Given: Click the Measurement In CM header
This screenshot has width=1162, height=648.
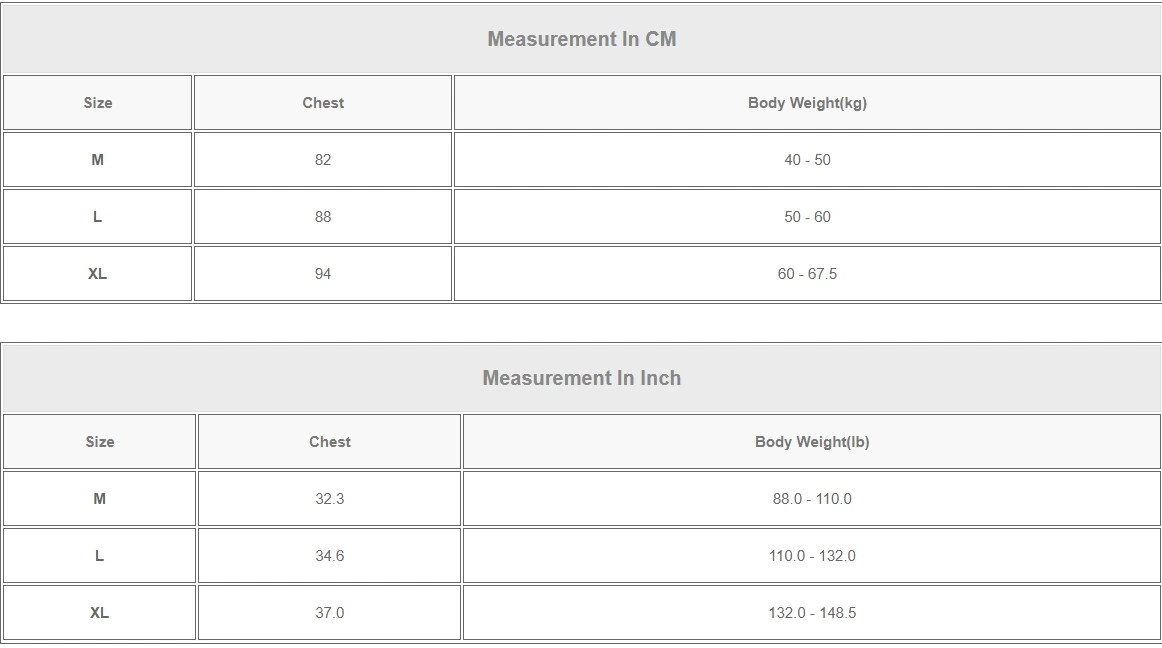Looking at the screenshot, I should 581,39.
